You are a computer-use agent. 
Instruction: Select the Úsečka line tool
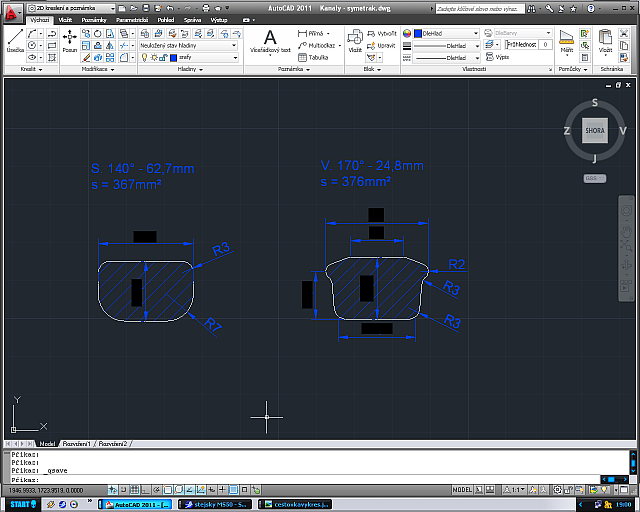point(15,41)
